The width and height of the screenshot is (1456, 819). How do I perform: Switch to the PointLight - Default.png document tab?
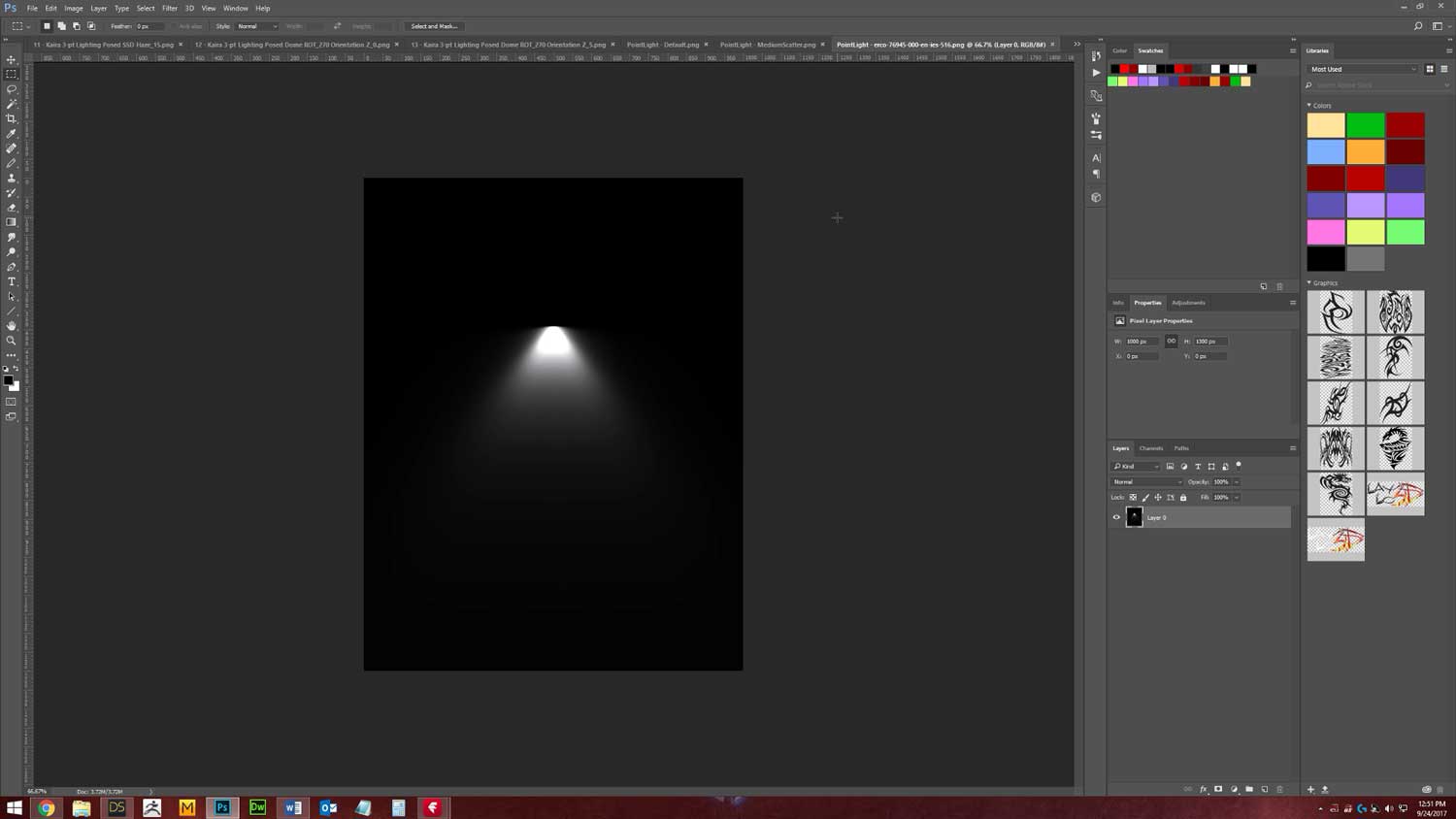[x=663, y=45]
